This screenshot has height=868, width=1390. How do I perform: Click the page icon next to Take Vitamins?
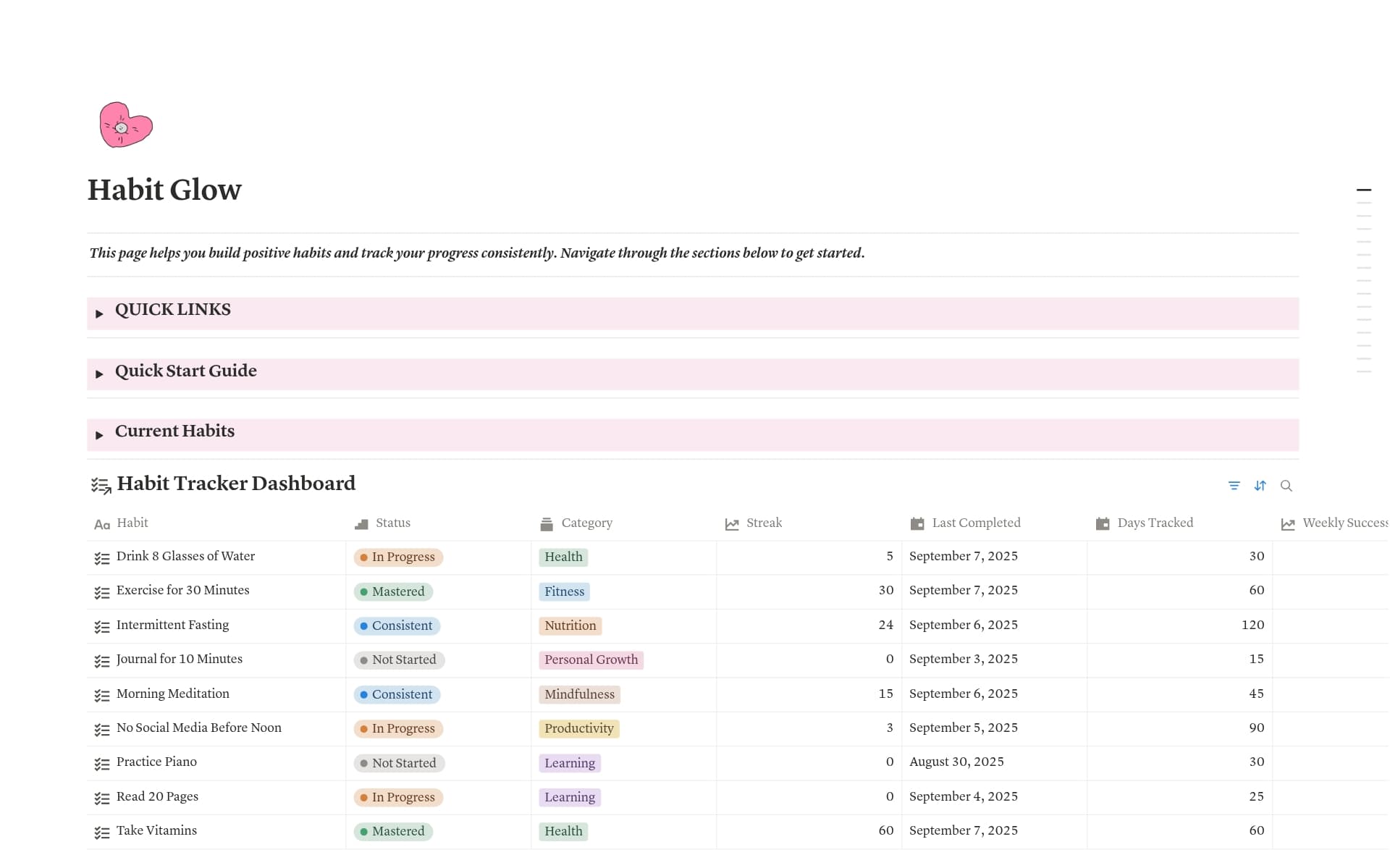pyautogui.click(x=102, y=833)
